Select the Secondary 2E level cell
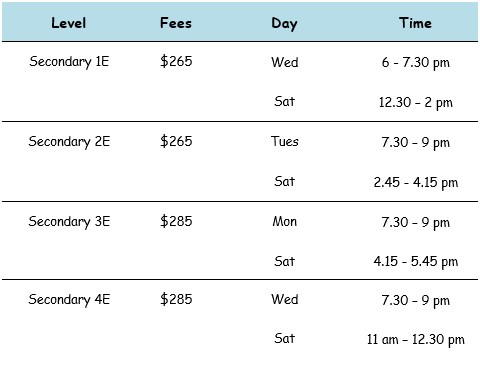The height and width of the screenshot is (372, 480). point(69,142)
